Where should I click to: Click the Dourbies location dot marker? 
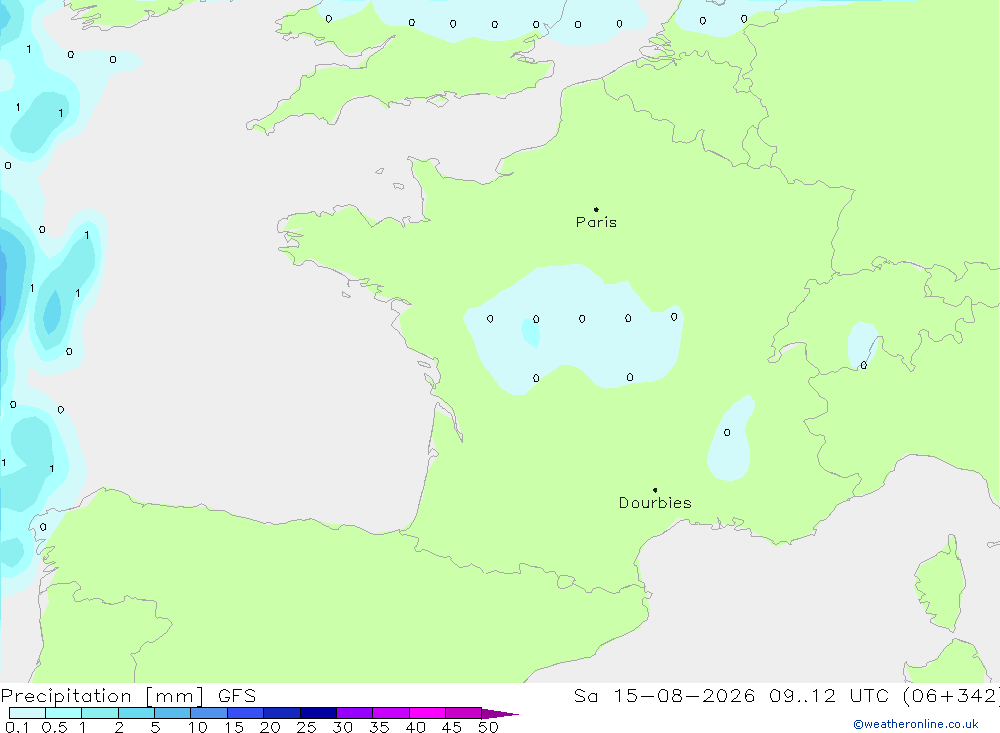coord(655,490)
